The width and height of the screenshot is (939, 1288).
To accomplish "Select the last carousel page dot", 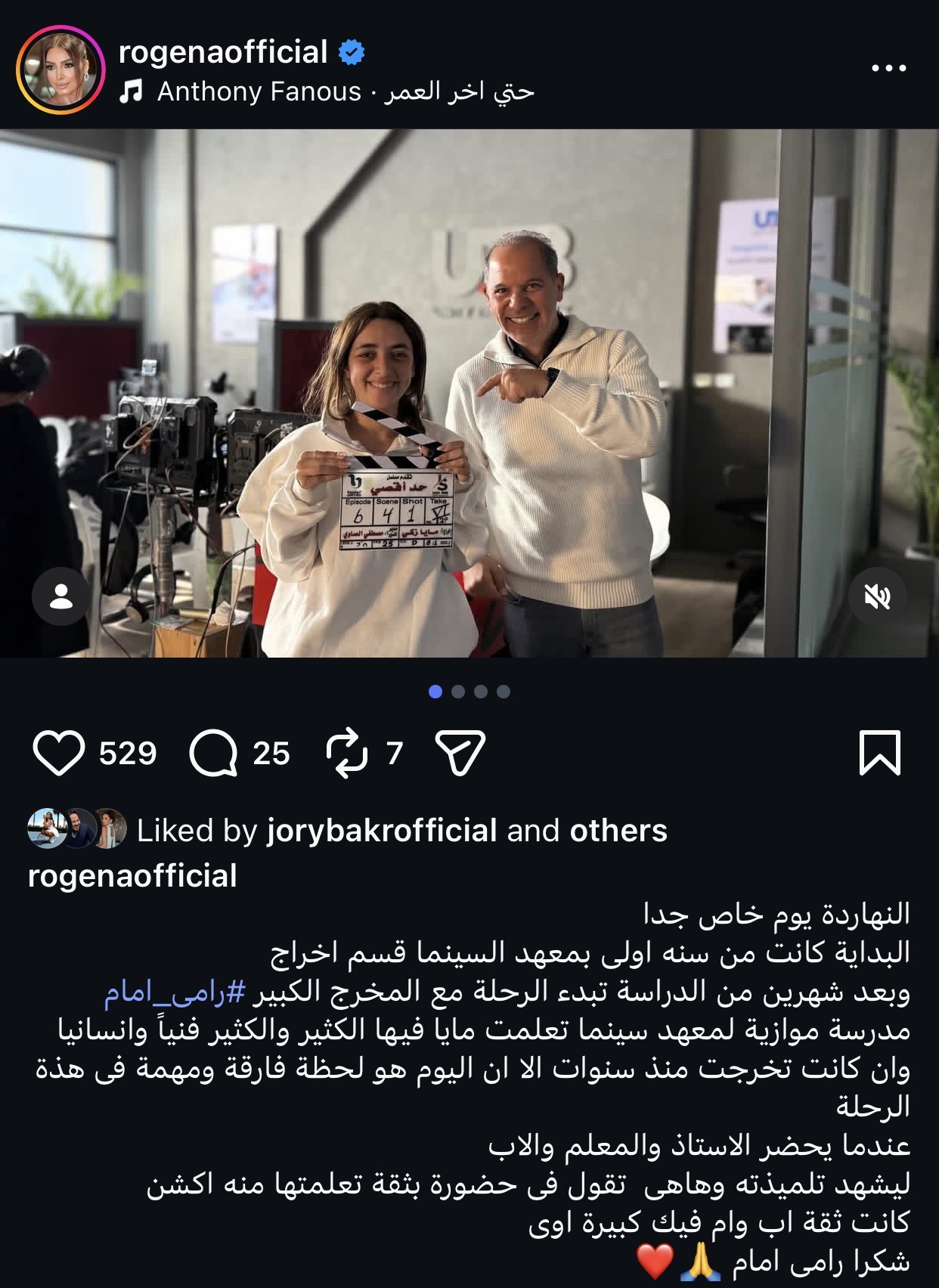I will click(x=504, y=692).
